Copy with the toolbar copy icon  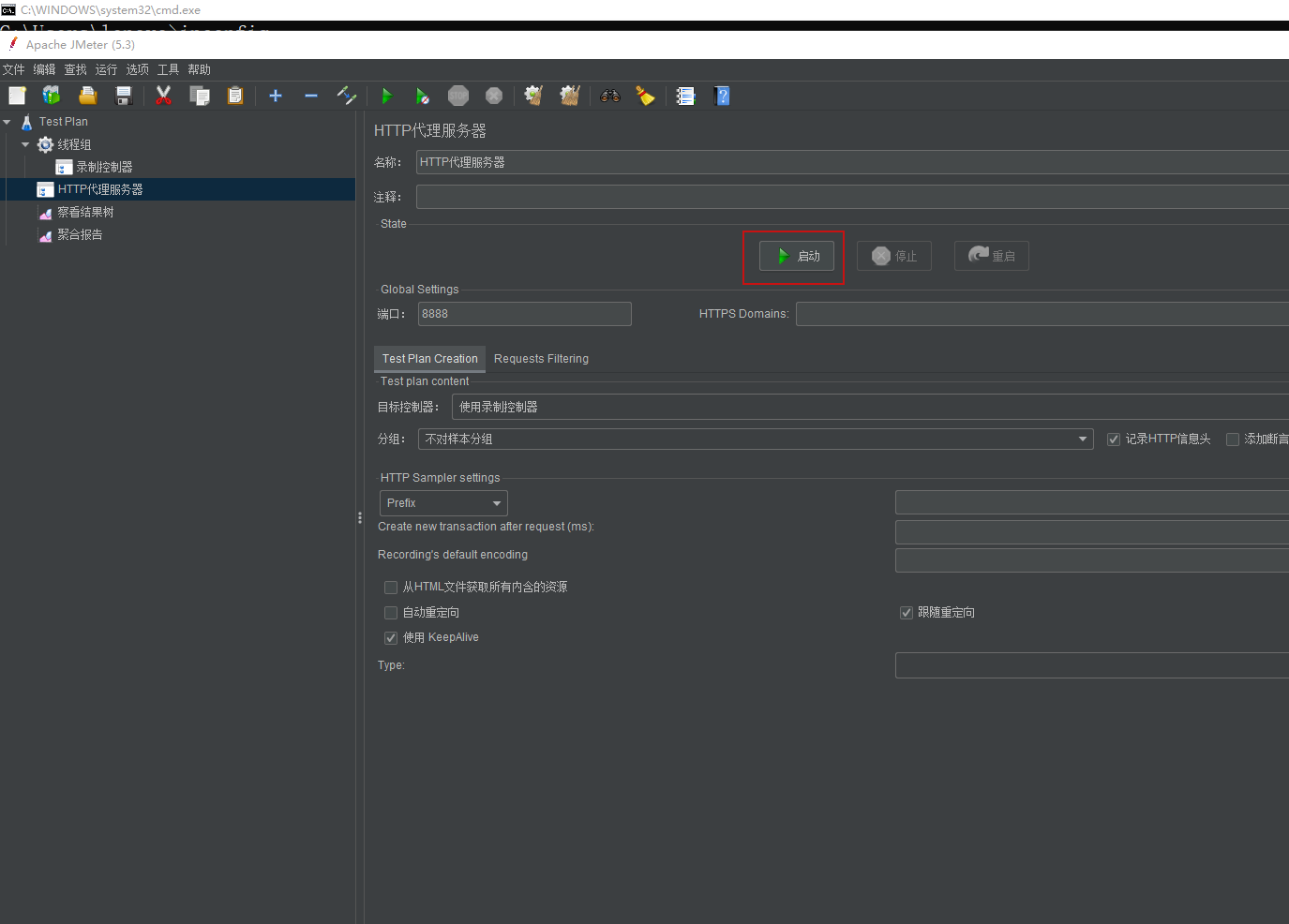pyautogui.click(x=199, y=96)
